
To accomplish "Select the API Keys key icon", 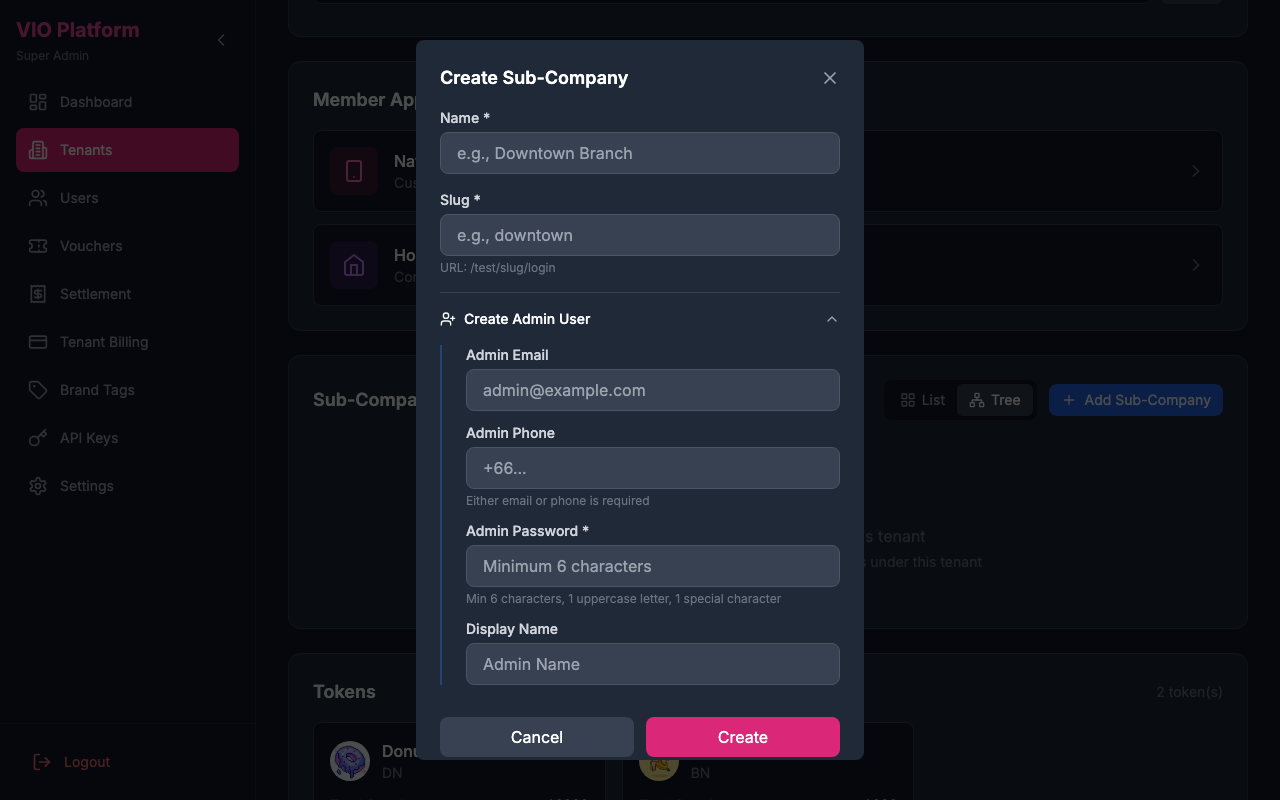I will [x=37, y=437].
